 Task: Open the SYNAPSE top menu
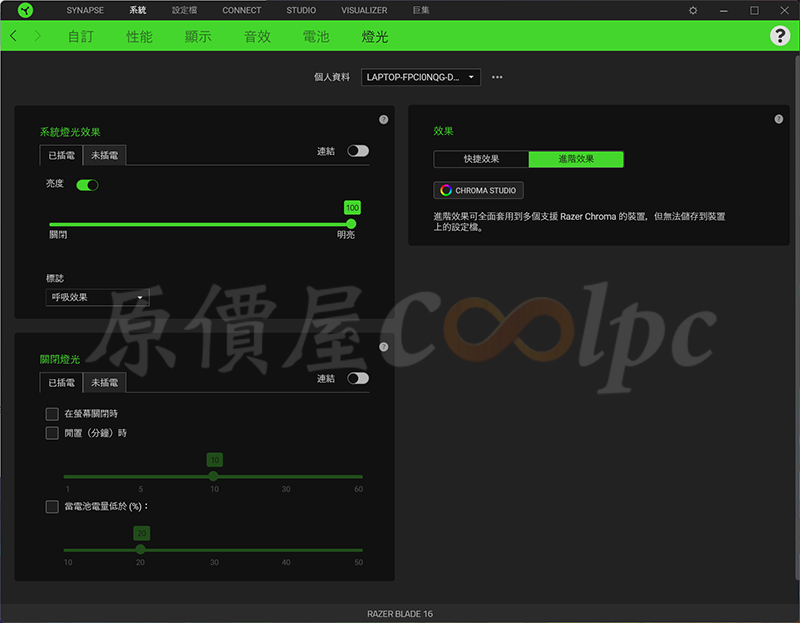coord(85,10)
